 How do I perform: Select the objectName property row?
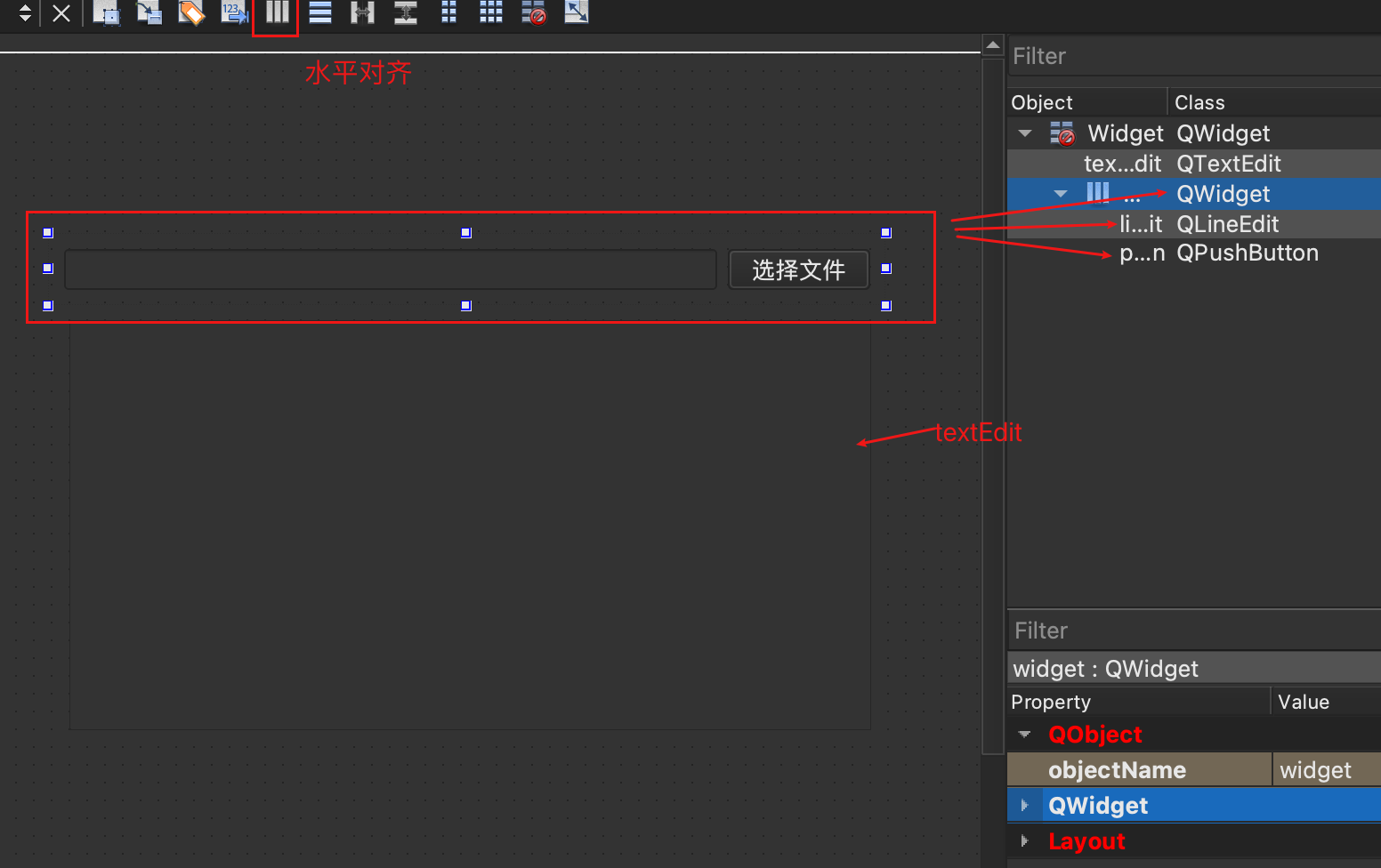coord(1194,770)
